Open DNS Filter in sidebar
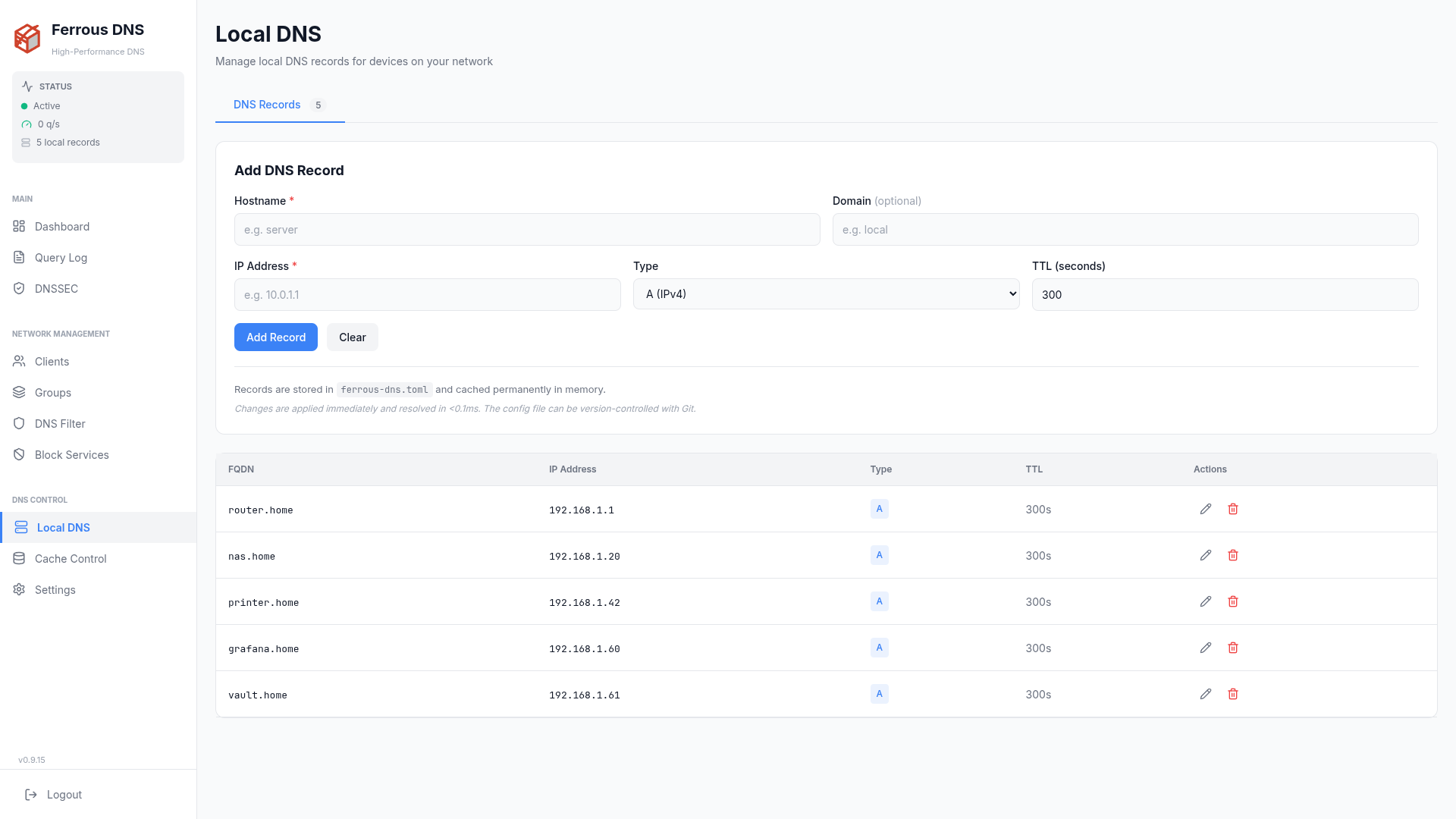The height and width of the screenshot is (819, 1456). click(x=98, y=423)
